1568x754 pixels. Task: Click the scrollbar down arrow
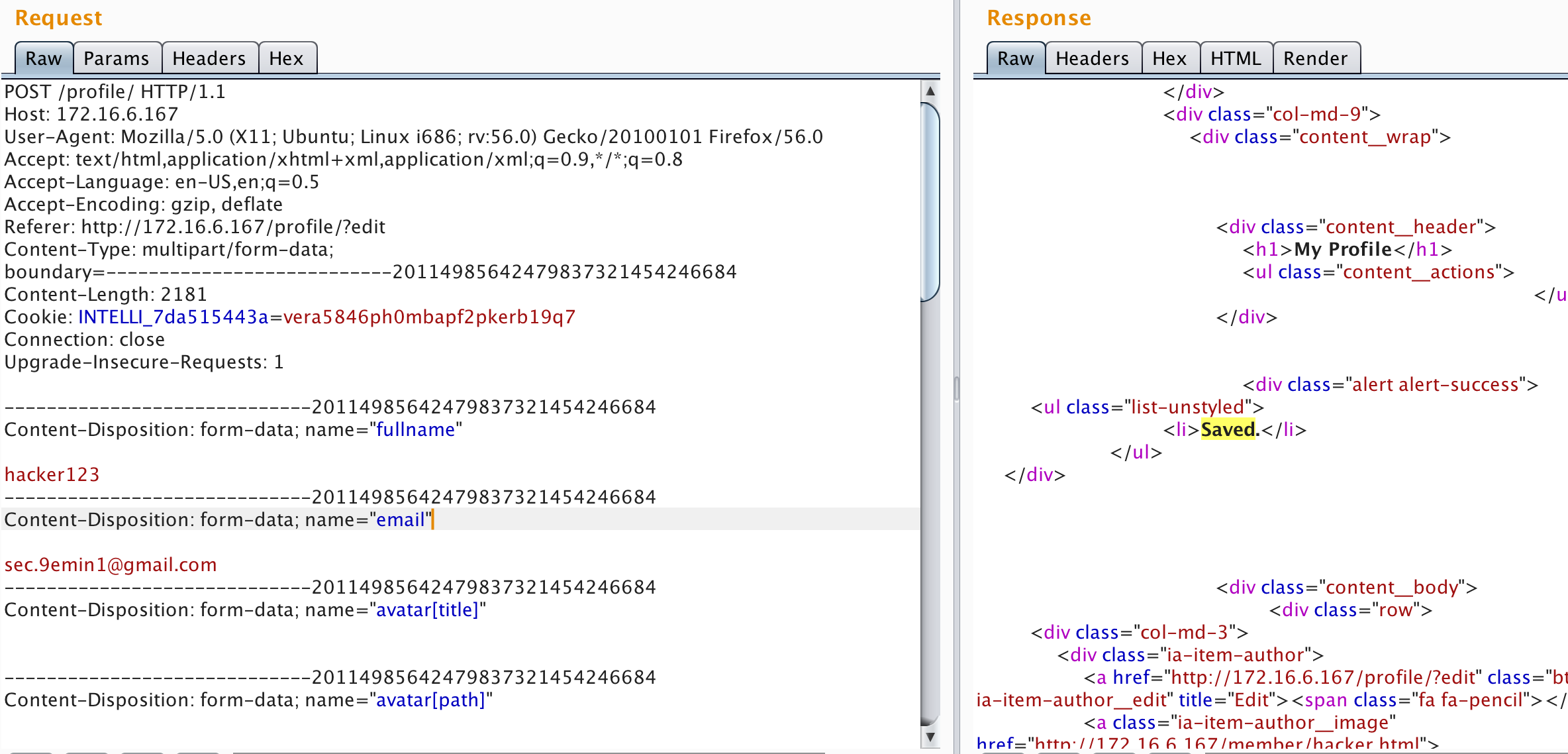coord(931,737)
